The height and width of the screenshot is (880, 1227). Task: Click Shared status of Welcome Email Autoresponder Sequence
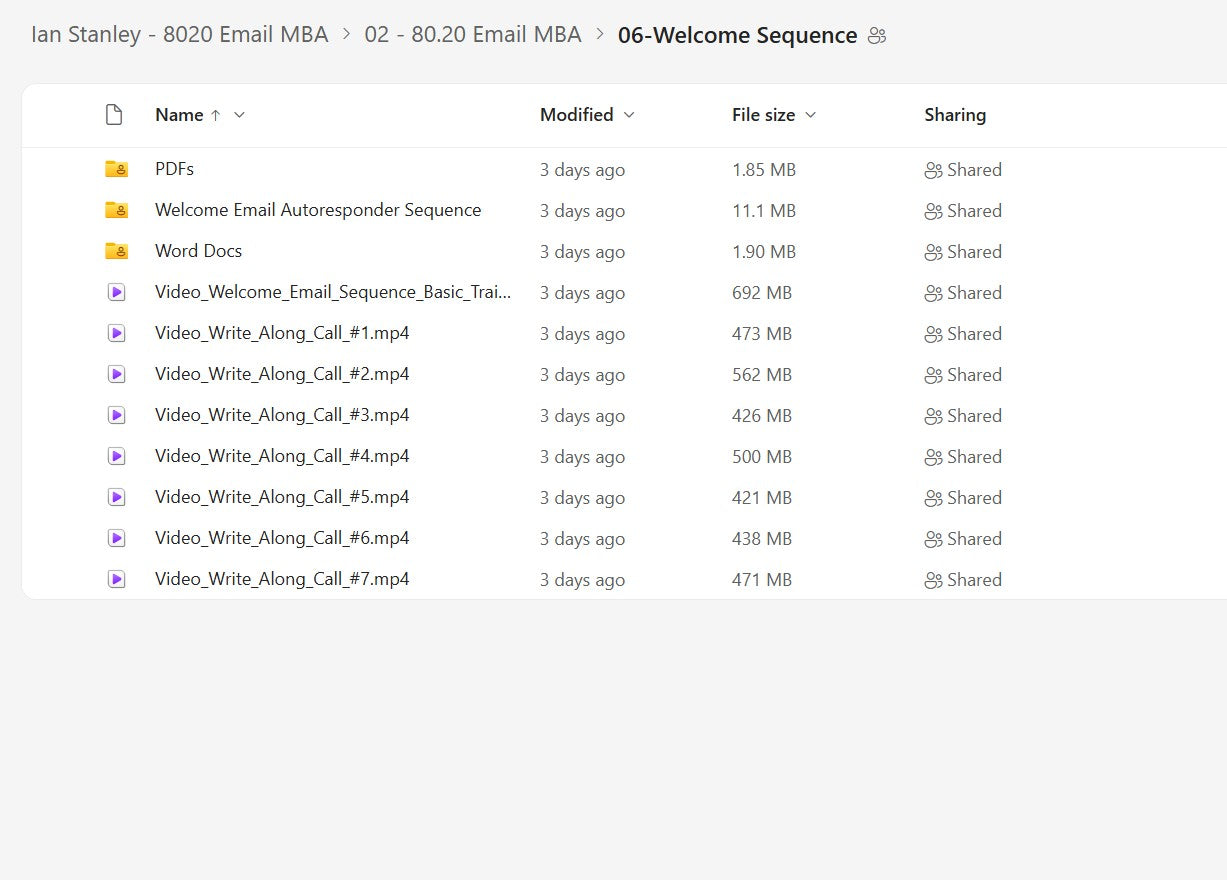[963, 211]
